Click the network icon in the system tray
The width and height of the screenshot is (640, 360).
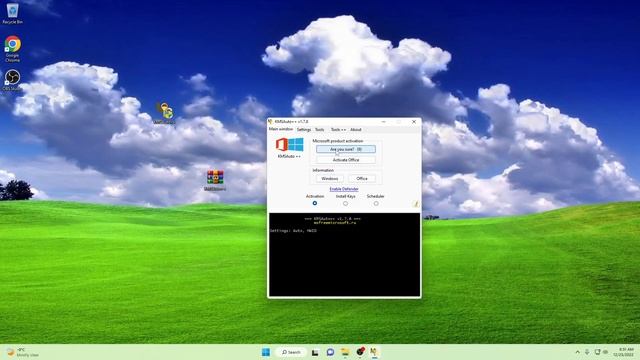coord(597,352)
